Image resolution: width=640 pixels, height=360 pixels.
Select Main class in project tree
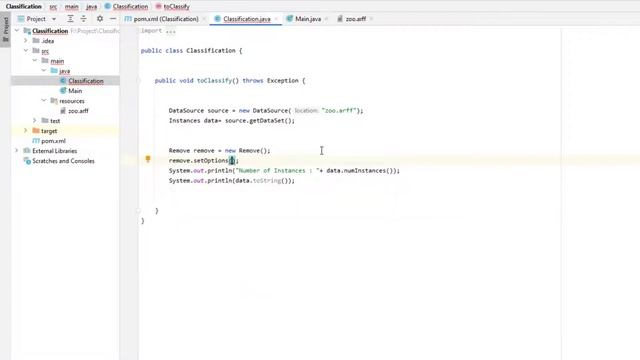pos(75,91)
